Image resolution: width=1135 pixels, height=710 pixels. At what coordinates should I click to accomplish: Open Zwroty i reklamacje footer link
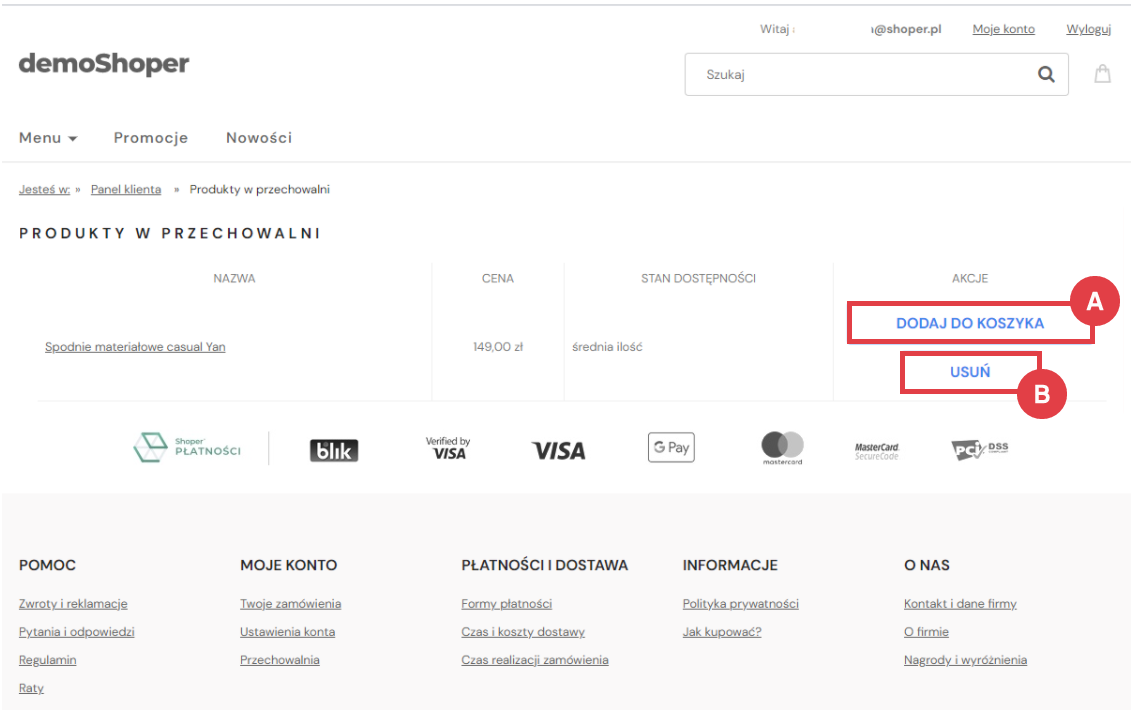click(73, 604)
